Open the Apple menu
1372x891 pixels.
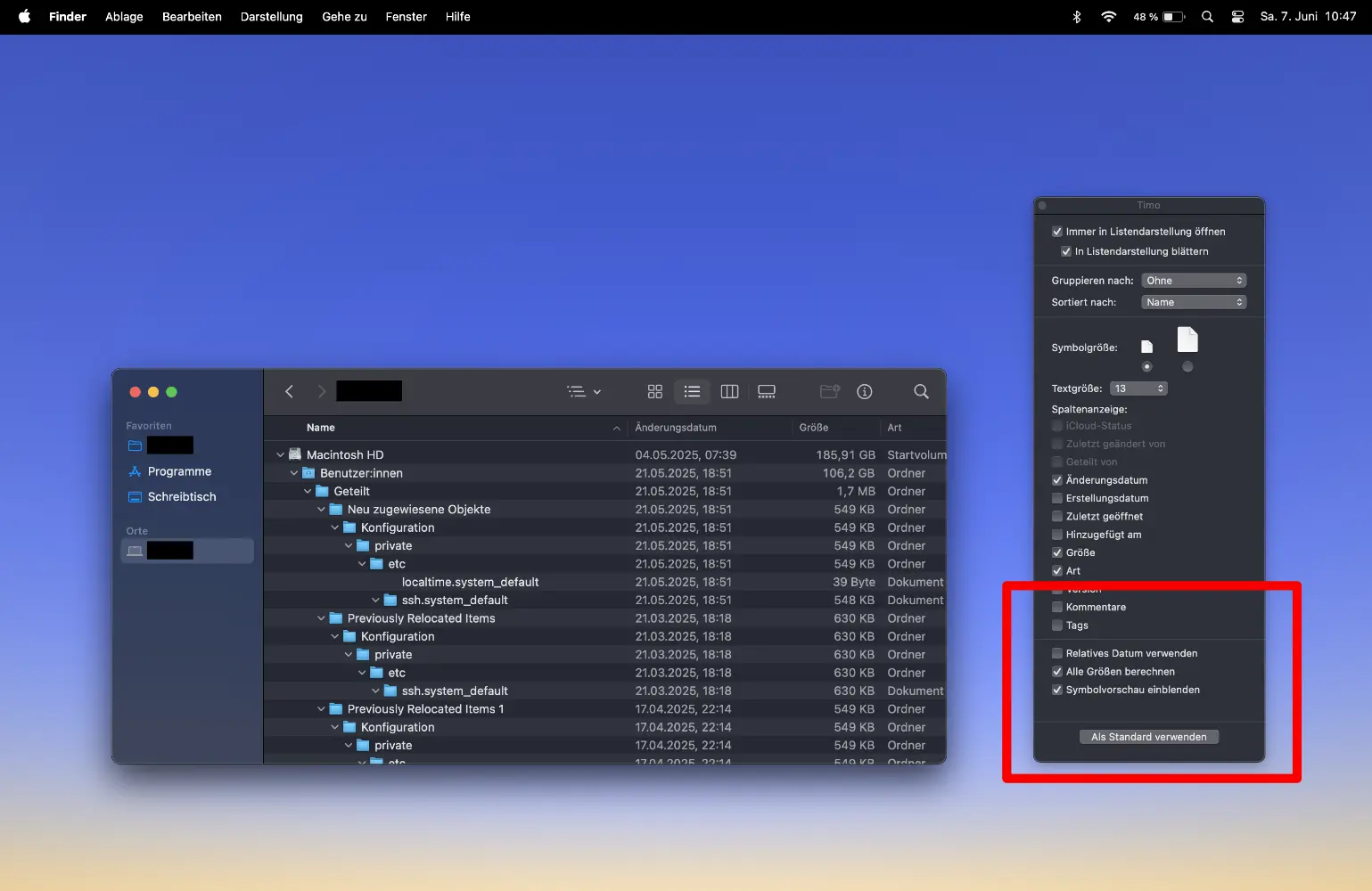pos(24,16)
